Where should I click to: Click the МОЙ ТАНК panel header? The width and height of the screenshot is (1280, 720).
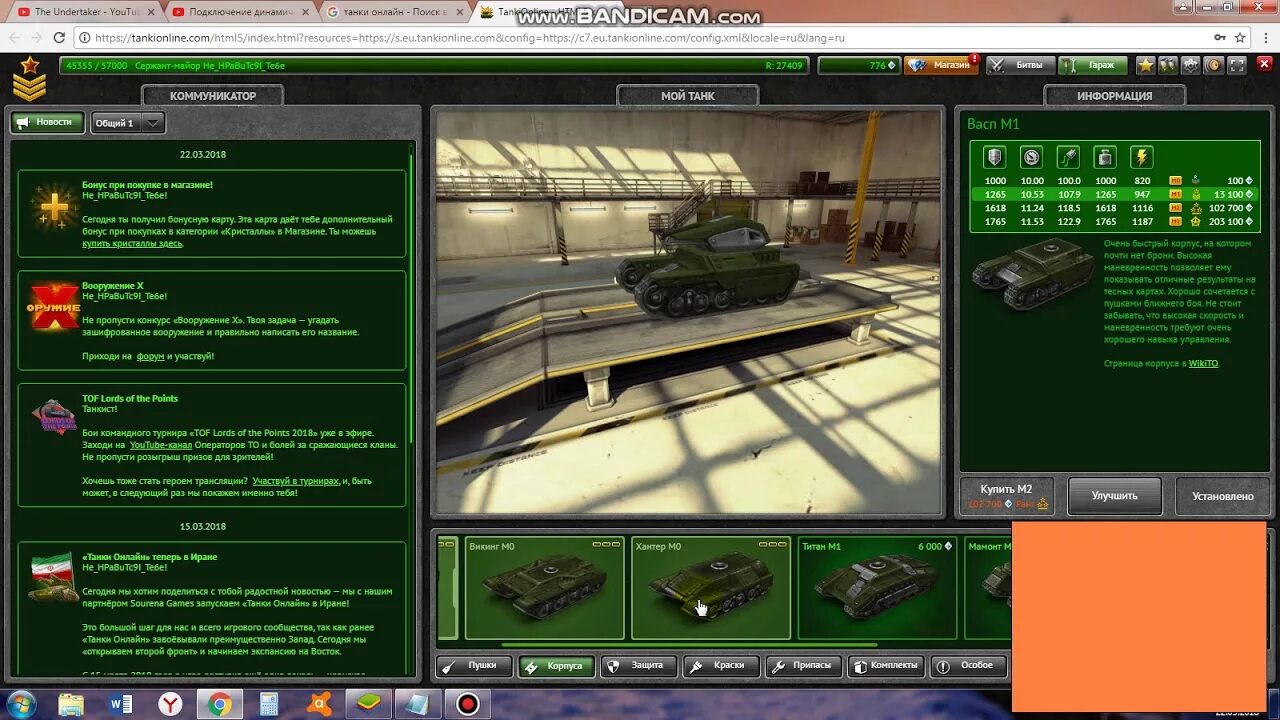pyautogui.click(x=688, y=96)
